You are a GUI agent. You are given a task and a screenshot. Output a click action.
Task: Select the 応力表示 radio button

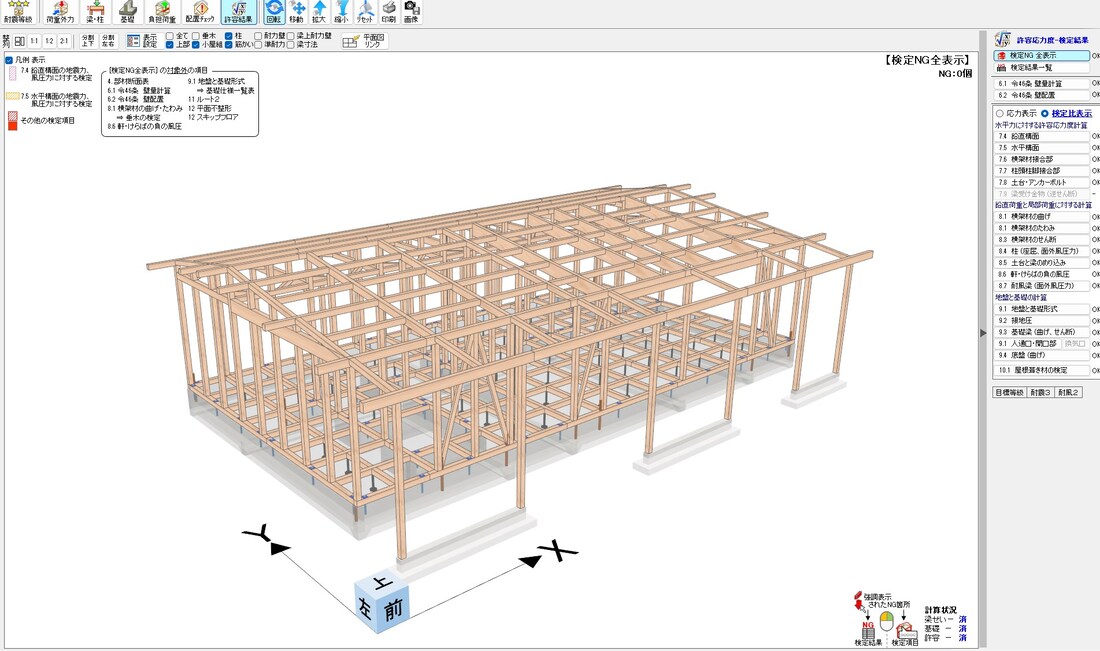point(1000,113)
